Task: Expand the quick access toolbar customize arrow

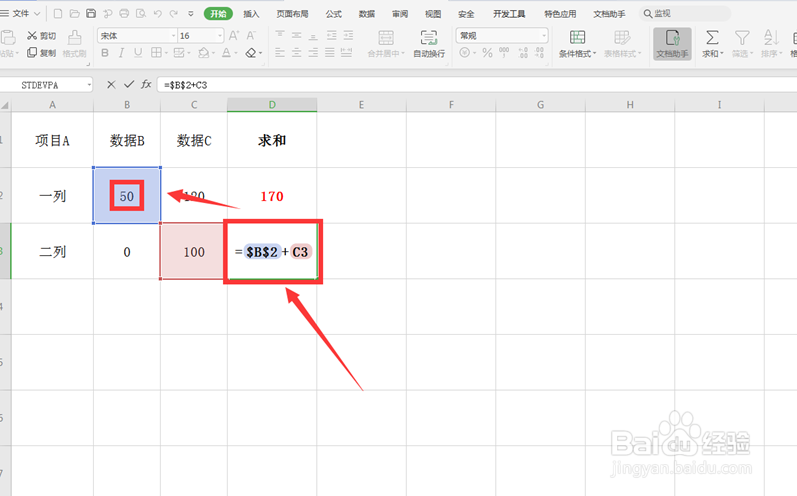Action: (x=191, y=14)
